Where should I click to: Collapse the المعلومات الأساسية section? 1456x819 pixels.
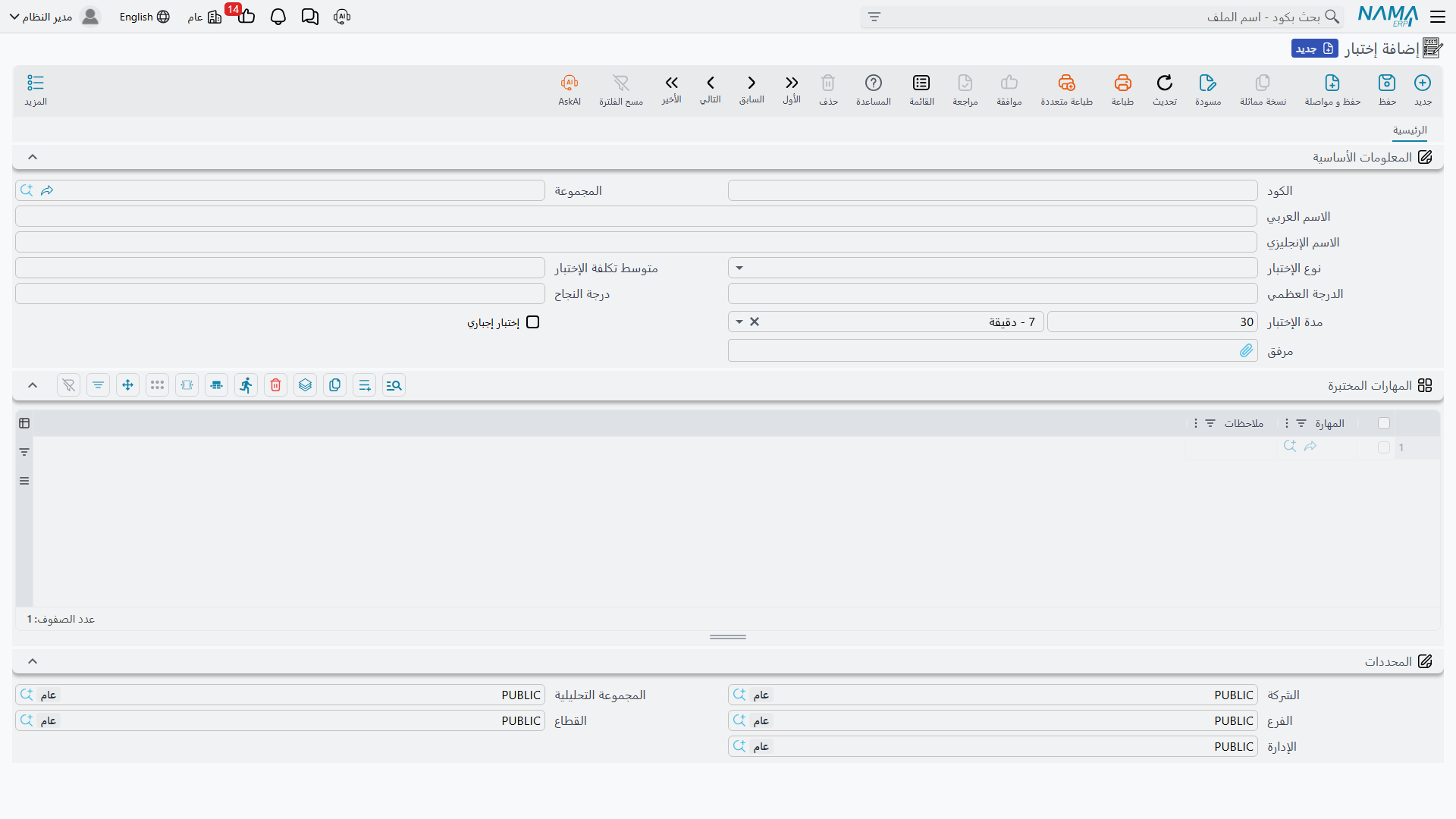tap(33, 157)
